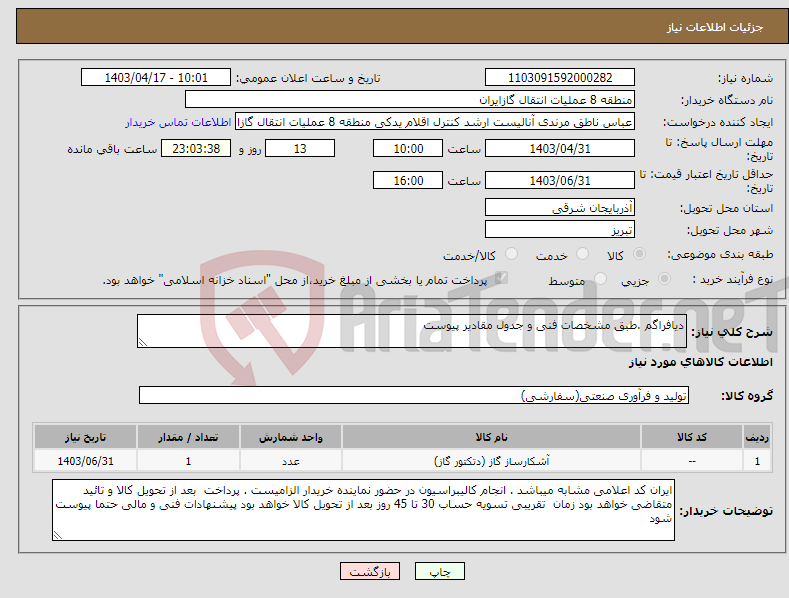789x598 pixels.
Task: Click the توضیحات خریدار text area
Action: (x=363, y=510)
